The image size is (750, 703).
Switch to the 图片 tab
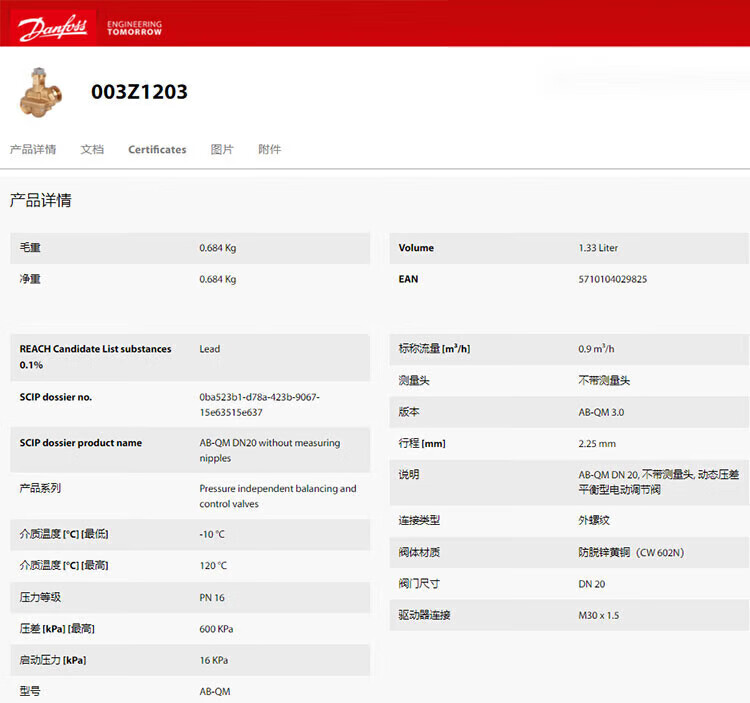click(222, 149)
